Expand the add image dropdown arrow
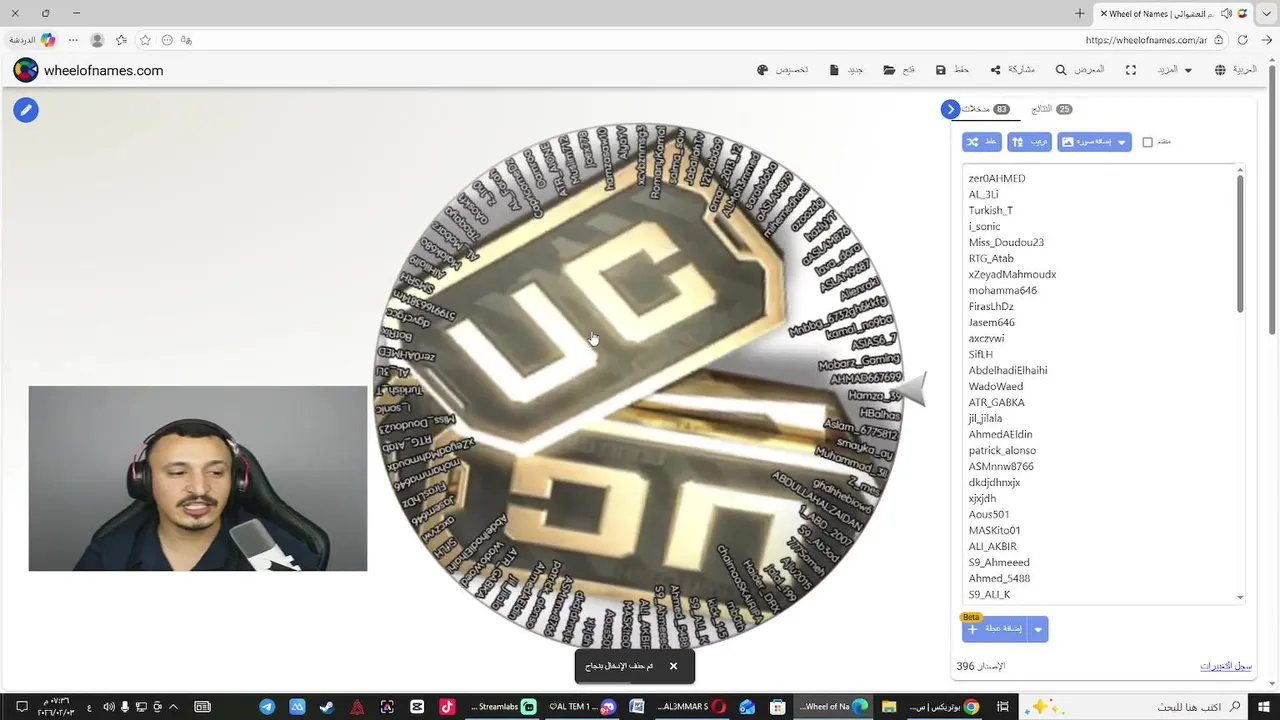 point(1122,142)
